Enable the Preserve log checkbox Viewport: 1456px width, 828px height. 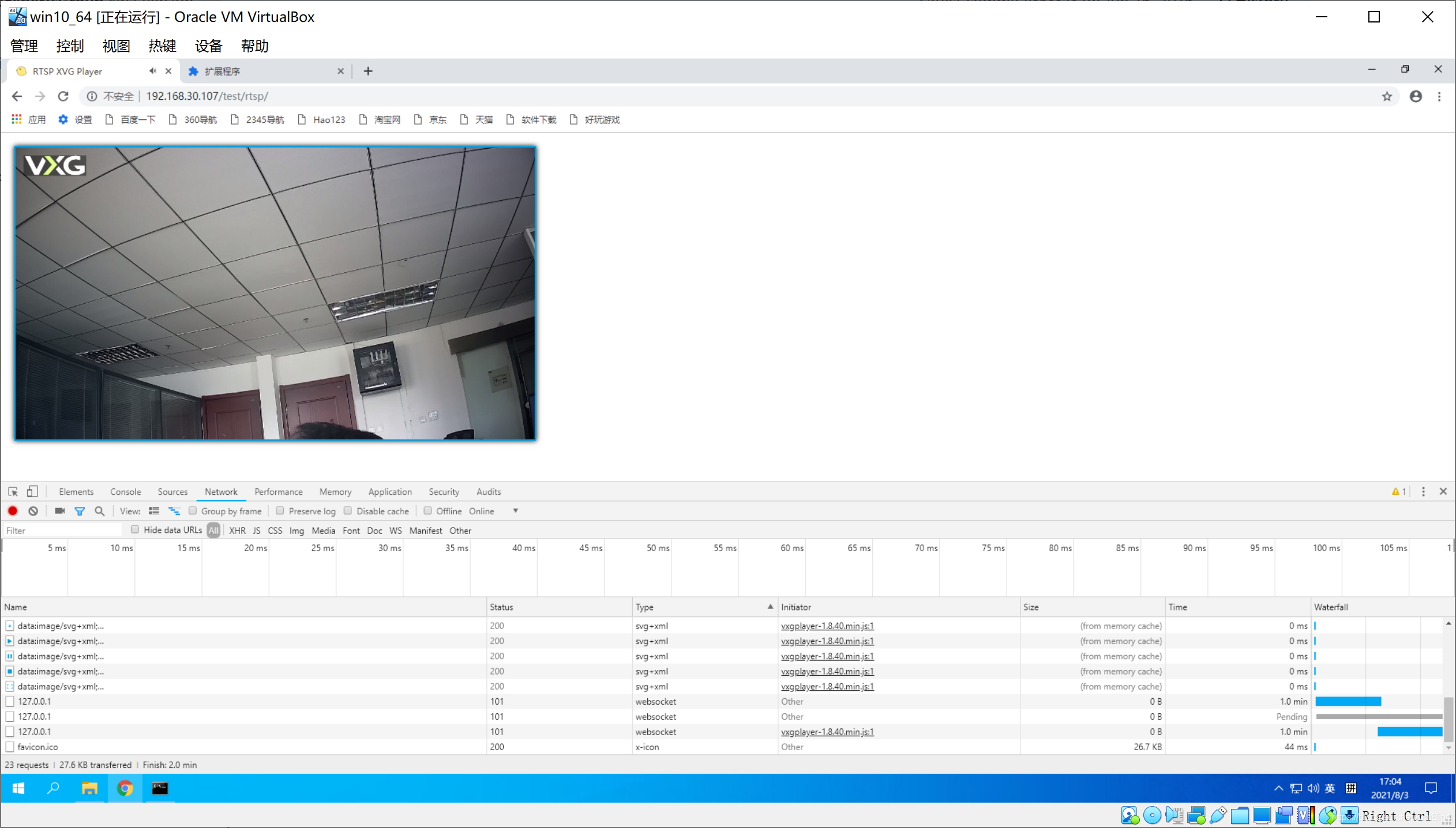click(280, 511)
